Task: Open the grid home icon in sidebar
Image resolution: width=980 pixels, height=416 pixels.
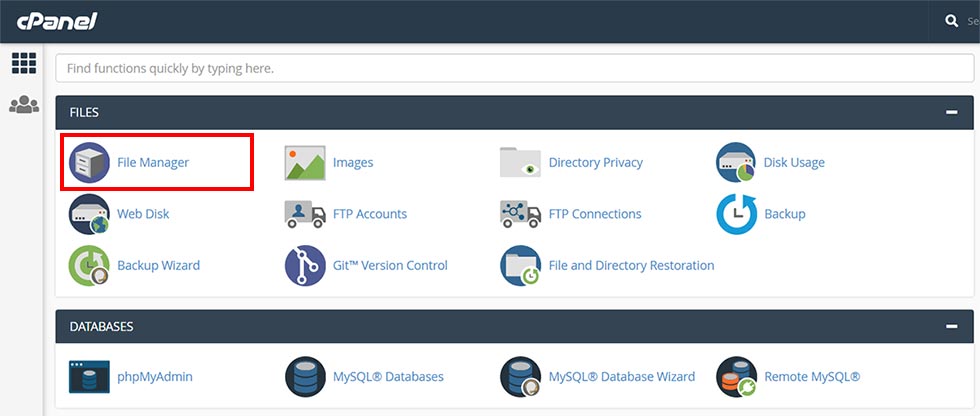Action: pos(24,63)
